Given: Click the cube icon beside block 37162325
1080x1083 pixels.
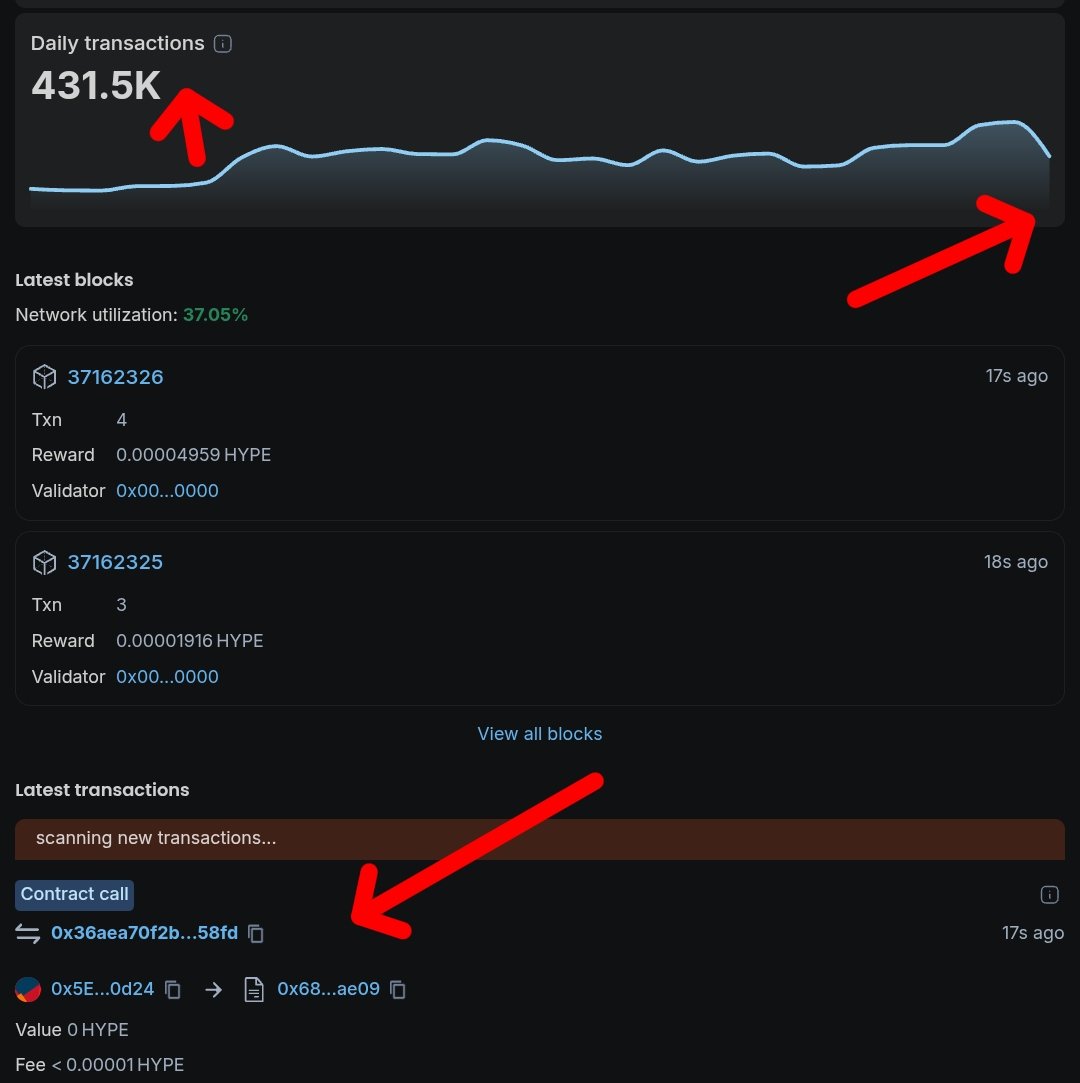Looking at the screenshot, I should tap(44, 562).
